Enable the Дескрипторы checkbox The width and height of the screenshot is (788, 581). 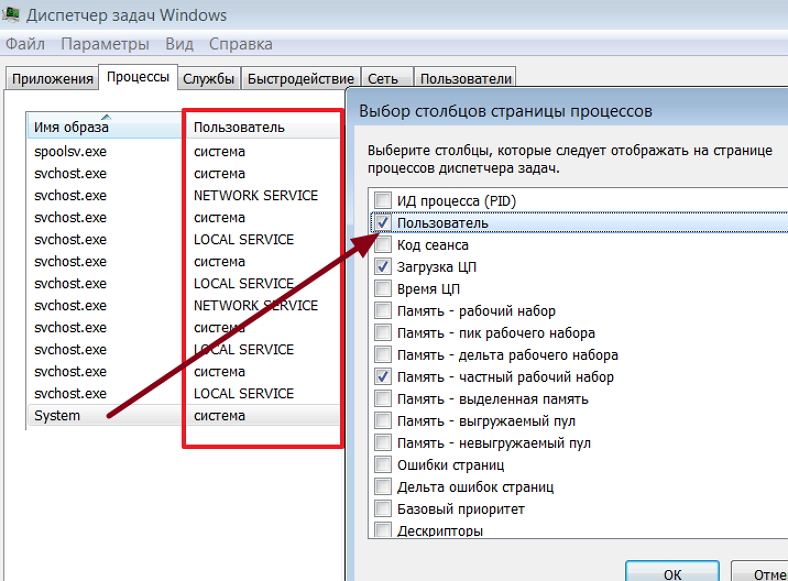[x=383, y=530]
